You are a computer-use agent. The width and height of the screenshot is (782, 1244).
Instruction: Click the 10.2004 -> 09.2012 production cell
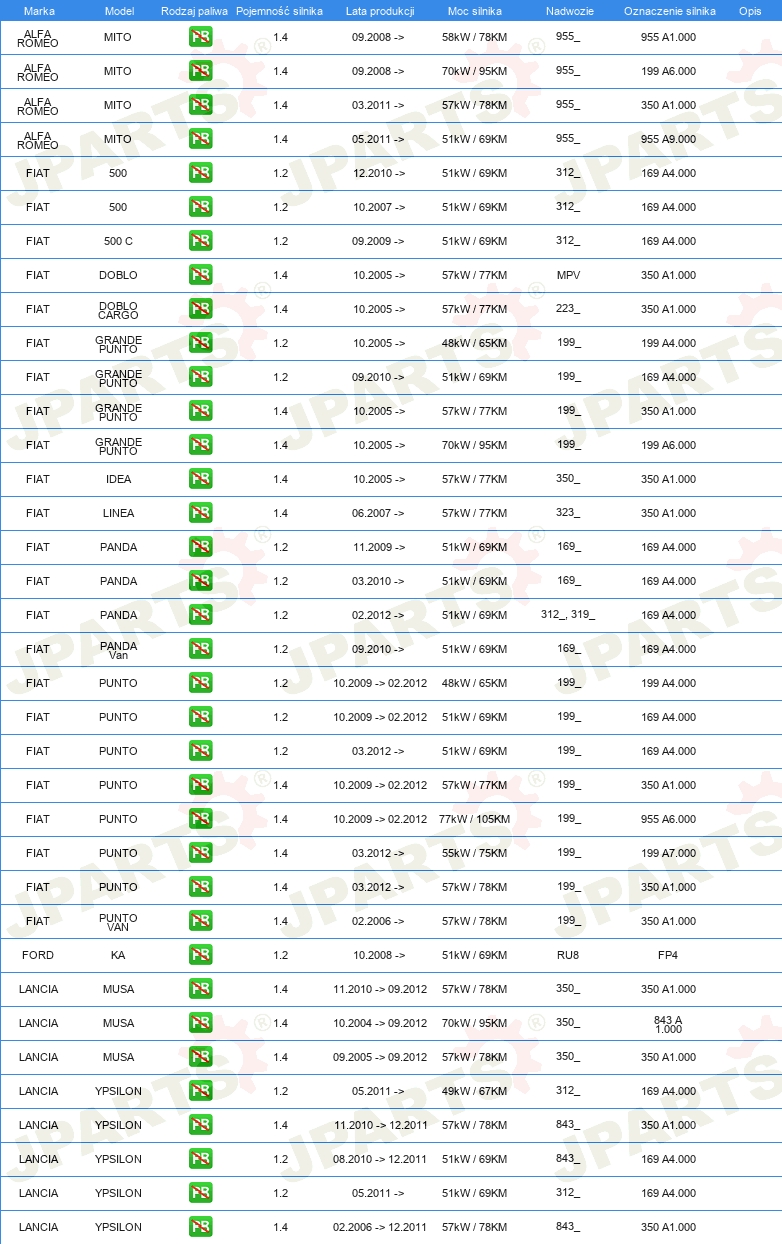(x=380, y=1023)
